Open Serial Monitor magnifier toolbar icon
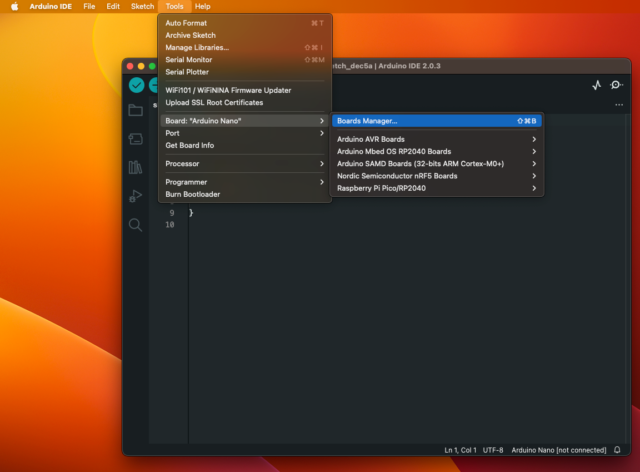 coord(617,85)
